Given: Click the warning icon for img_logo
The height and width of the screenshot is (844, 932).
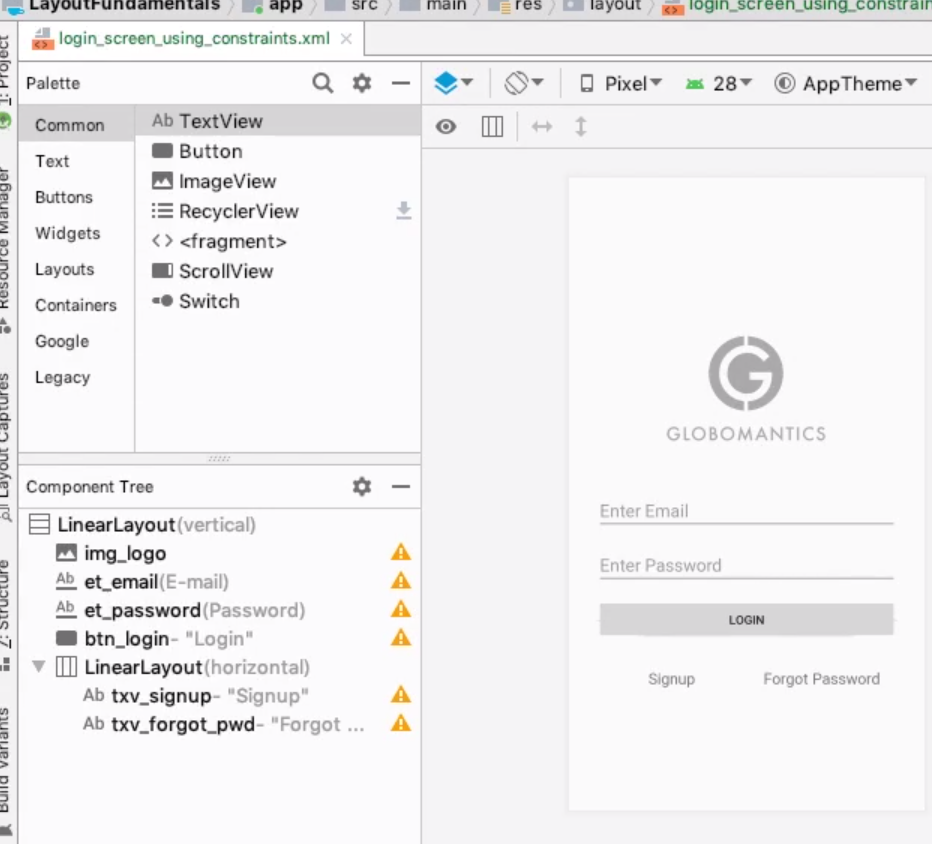Looking at the screenshot, I should (x=401, y=552).
